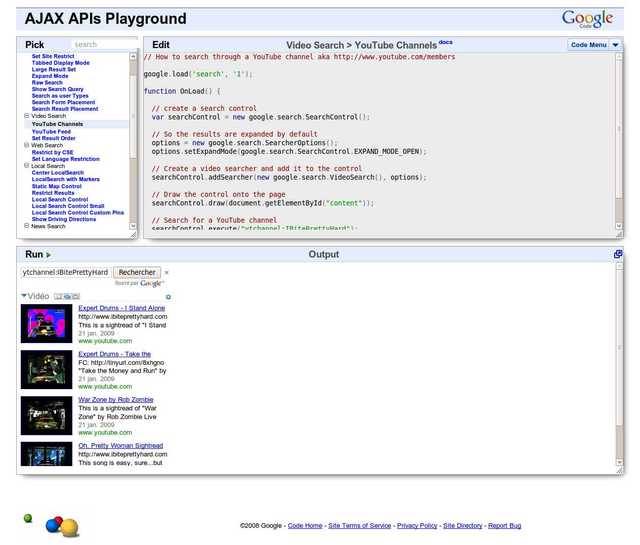Clear search results with the x icon

167,272
